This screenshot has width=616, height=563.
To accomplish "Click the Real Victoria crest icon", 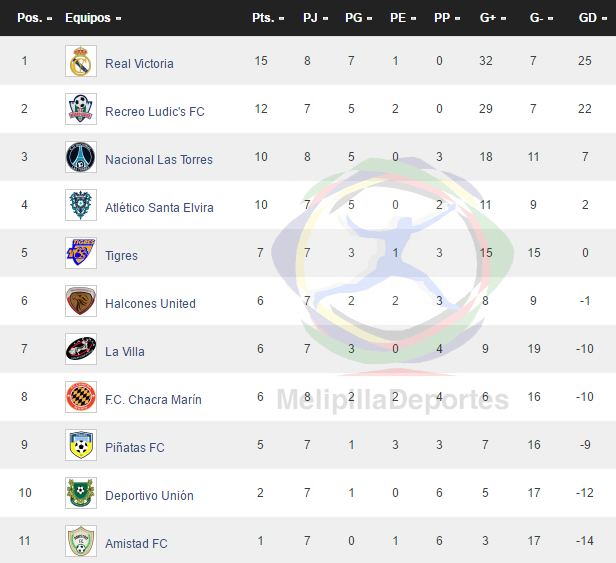I will [x=81, y=61].
